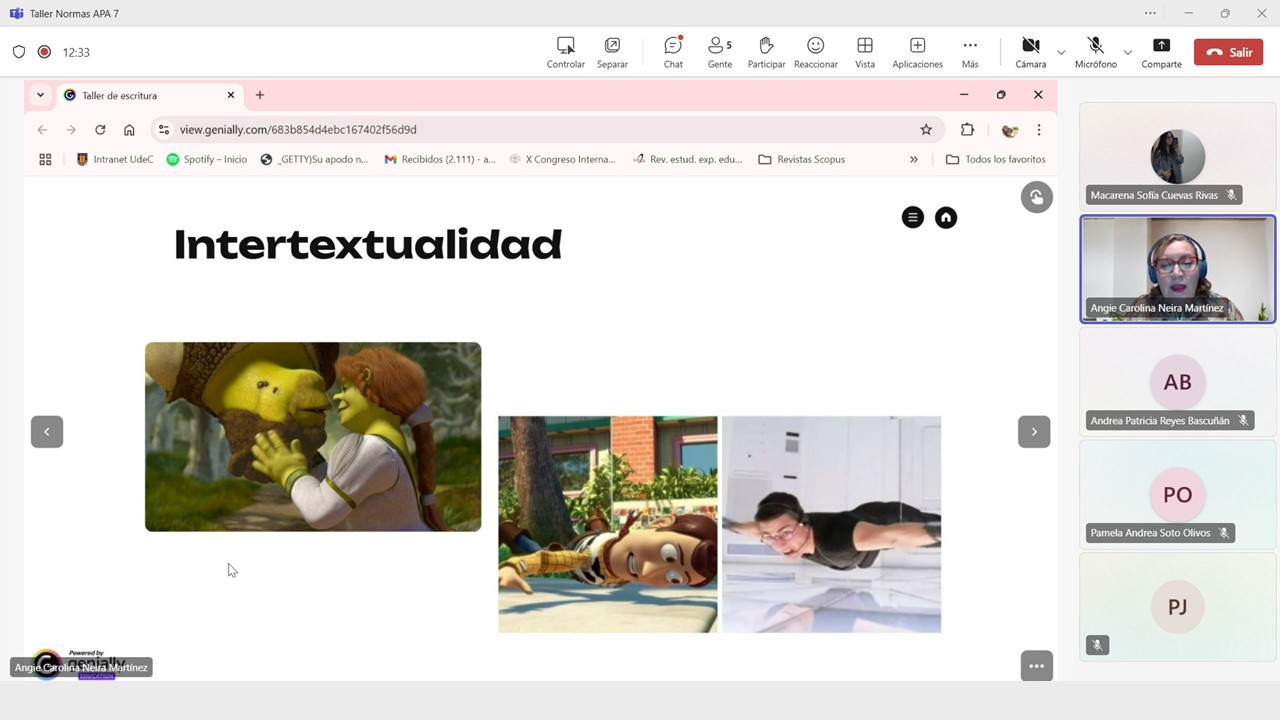Open Genially bottom more options button
Viewport: 1280px width, 720px height.
pyautogui.click(x=1037, y=666)
